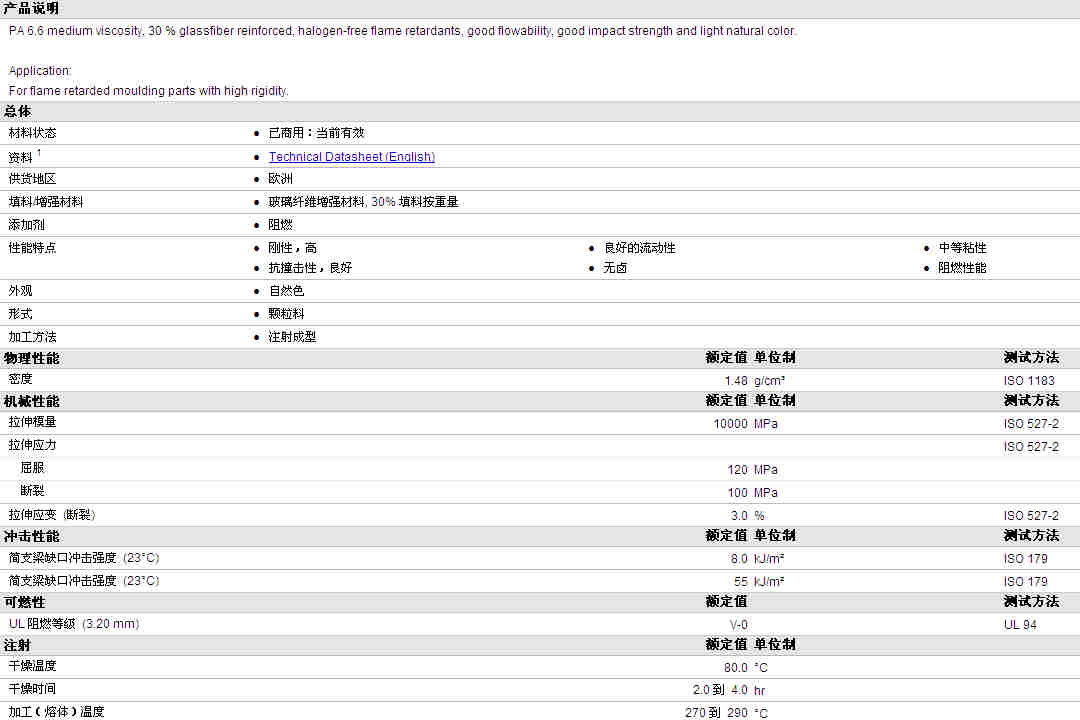
Task: Select the 拉伸应变 (断裂) label
Action: pos(52,515)
